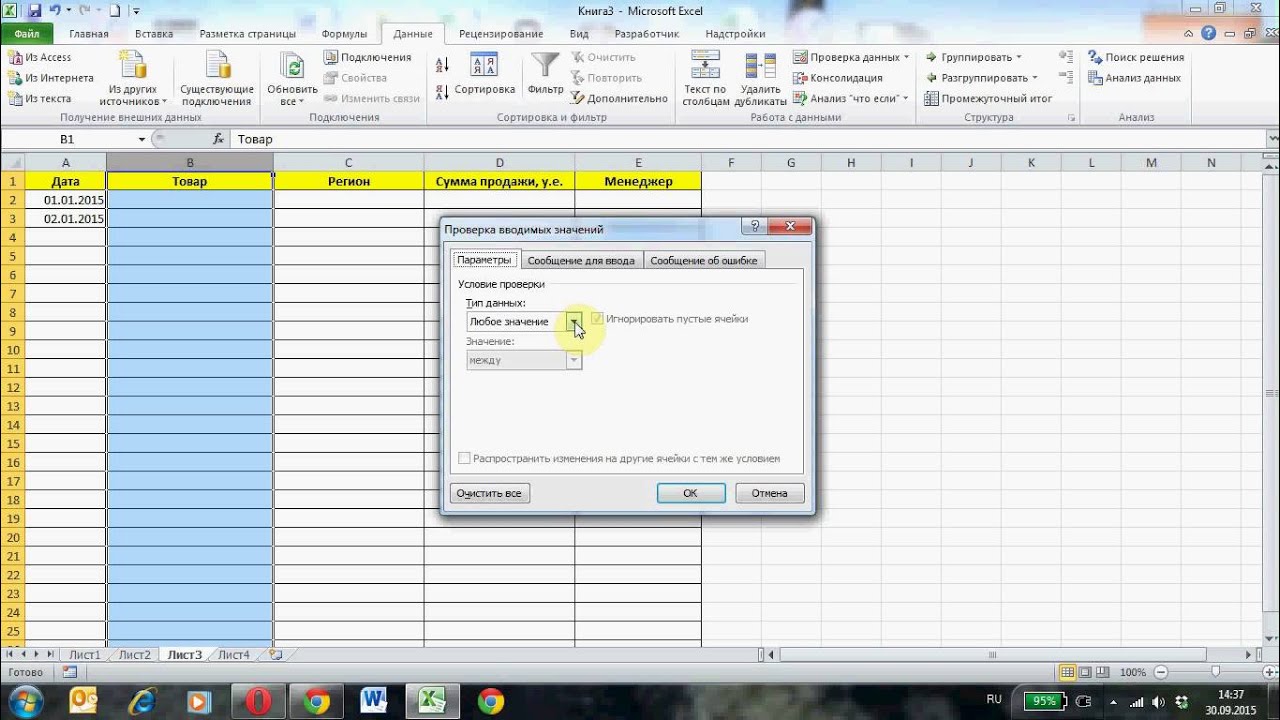
Task: Open validation dialog help question mark
Action: [x=755, y=227]
